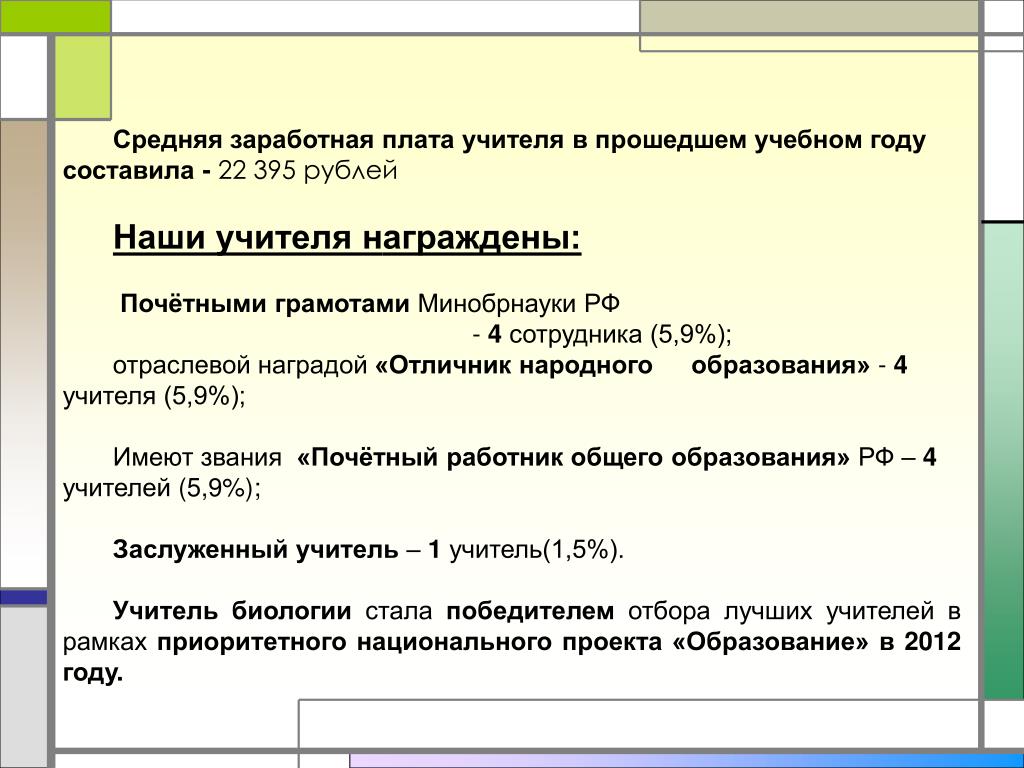This screenshot has height=768, width=1024.
Task: Click the salary value "22 395 рублей"
Action: point(308,171)
